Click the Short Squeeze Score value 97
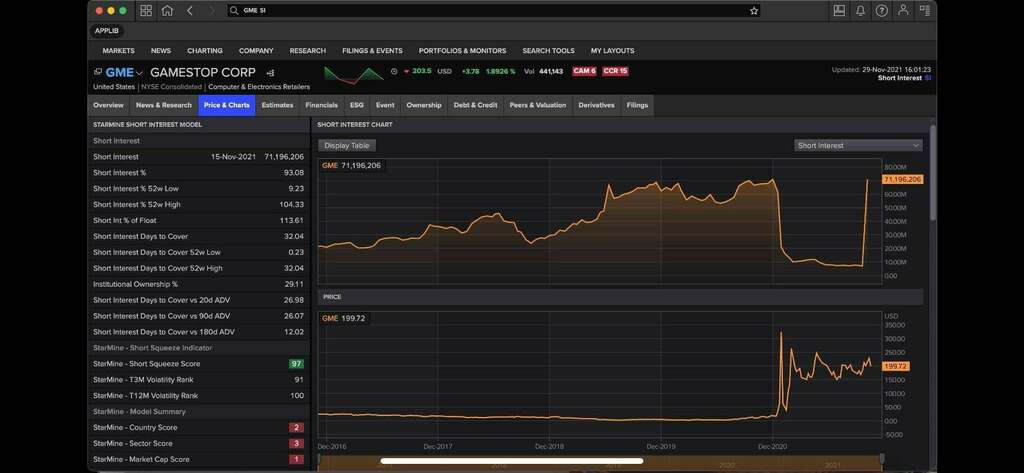This screenshot has height=473, width=1024. point(298,364)
